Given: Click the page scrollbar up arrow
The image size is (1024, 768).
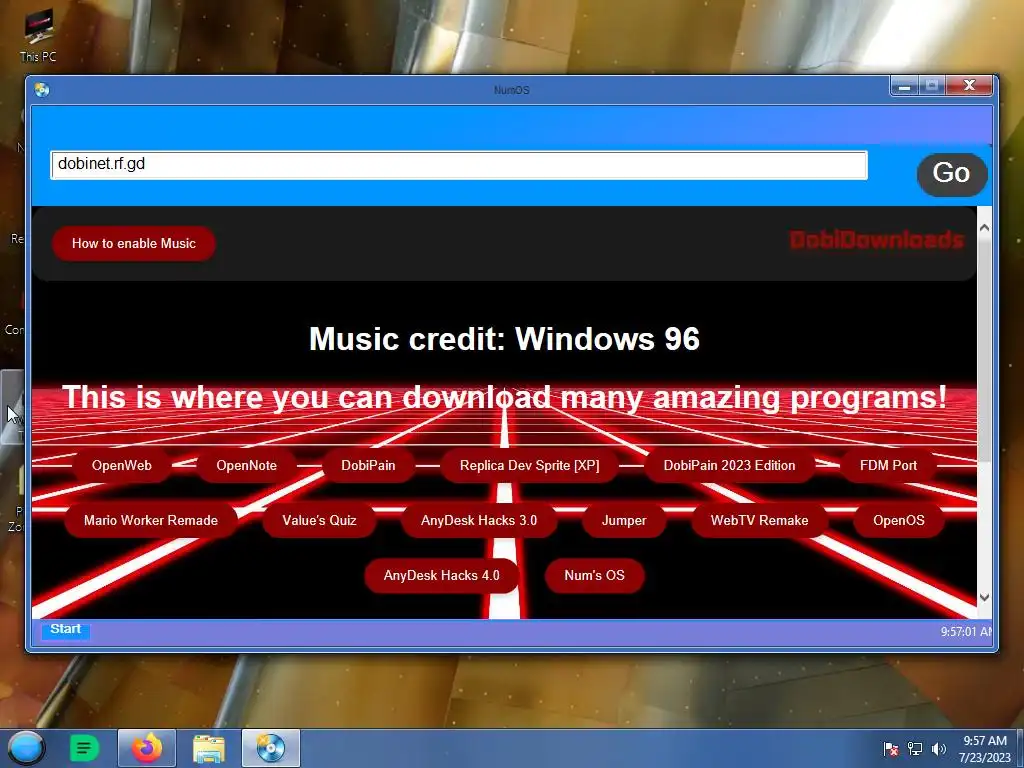Looking at the screenshot, I should [984, 228].
